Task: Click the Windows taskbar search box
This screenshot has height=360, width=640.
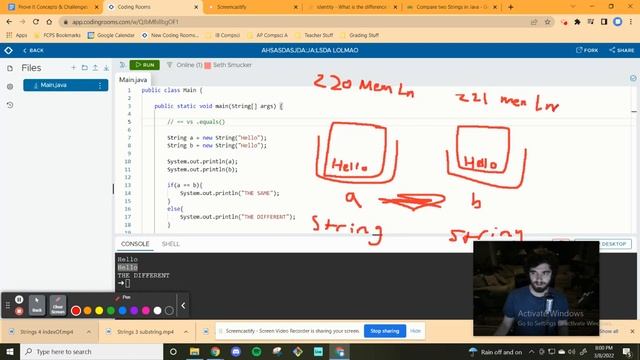Action: point(91,351)
